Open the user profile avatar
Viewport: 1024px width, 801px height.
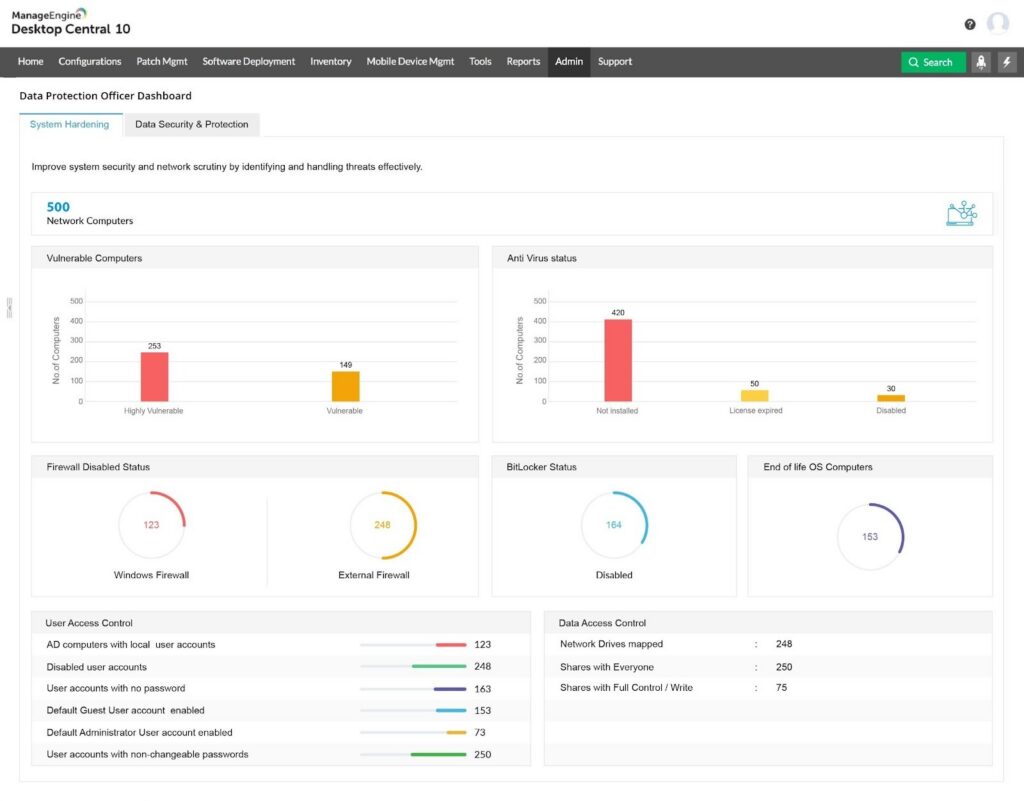998,24
